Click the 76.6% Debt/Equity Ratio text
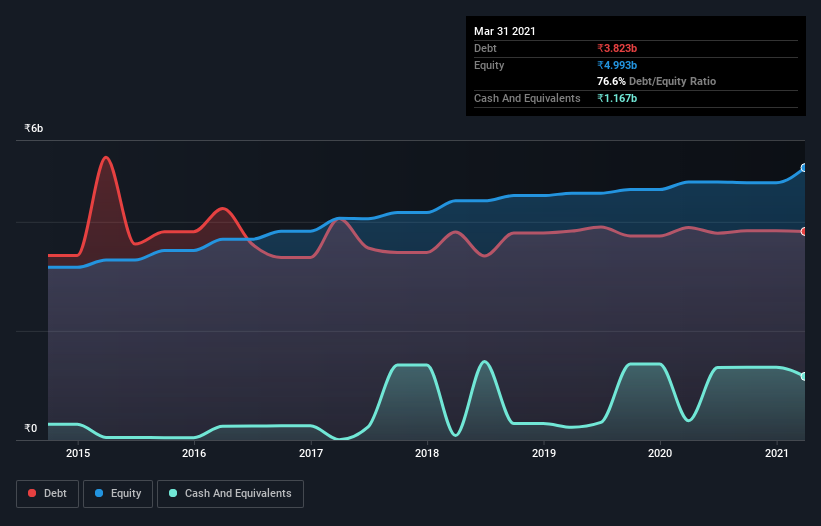This screenshot has height=526, width=821. coord(657,81)
